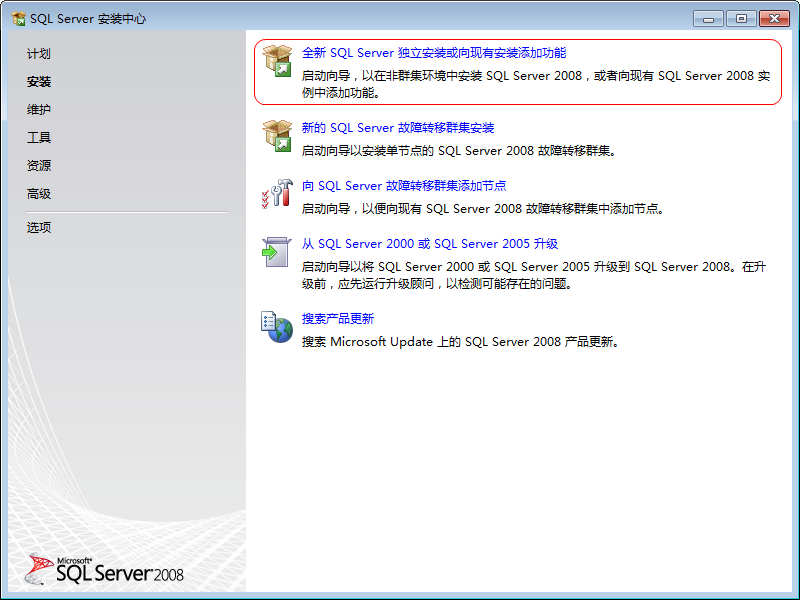
Task: Open 向 SQL Server 故障转移群集添加节点 link
Action: 404,186
